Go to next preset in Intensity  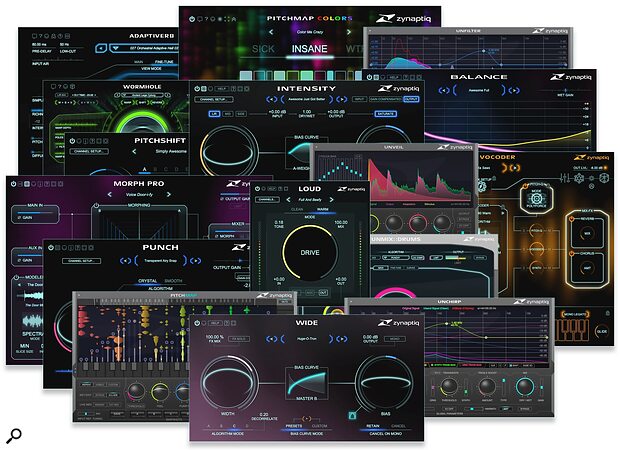[341, 99]
